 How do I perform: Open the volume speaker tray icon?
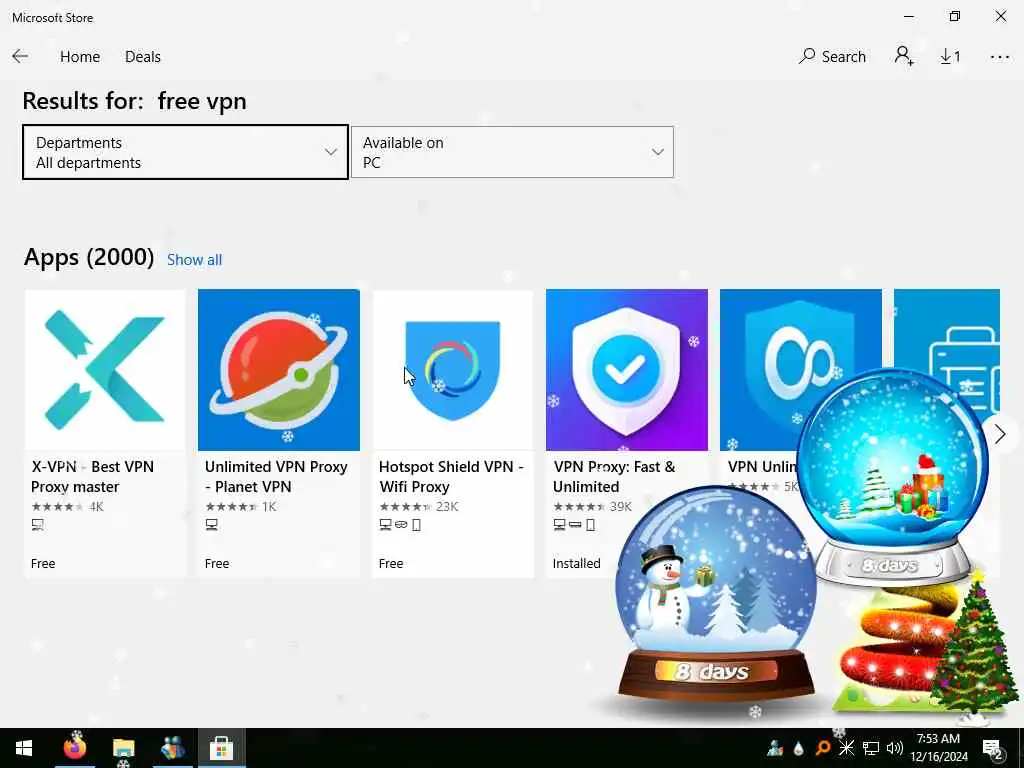(x=895, y=748)
